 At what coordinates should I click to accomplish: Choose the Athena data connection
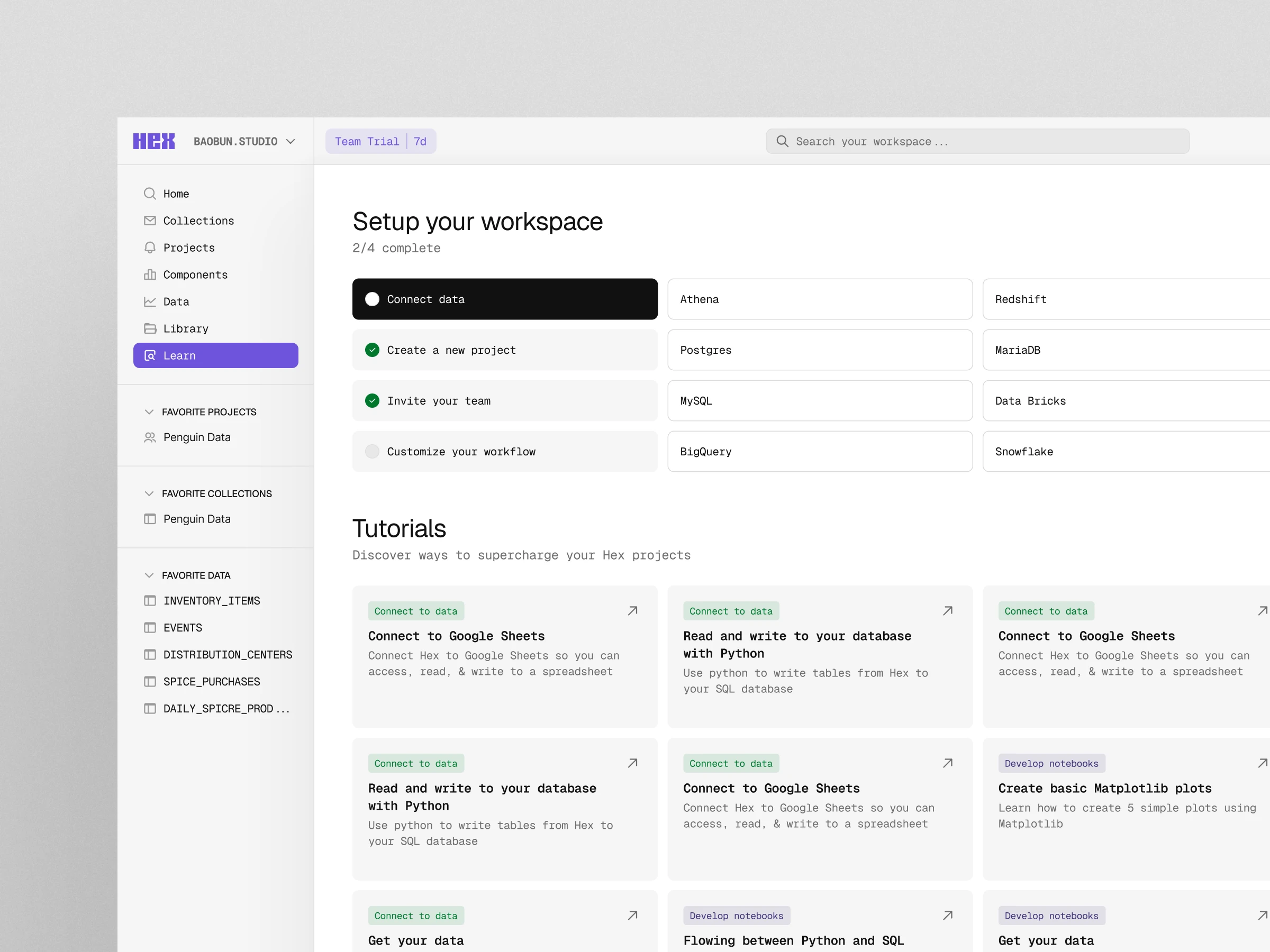pyautogui.click(x=820, y=299)
